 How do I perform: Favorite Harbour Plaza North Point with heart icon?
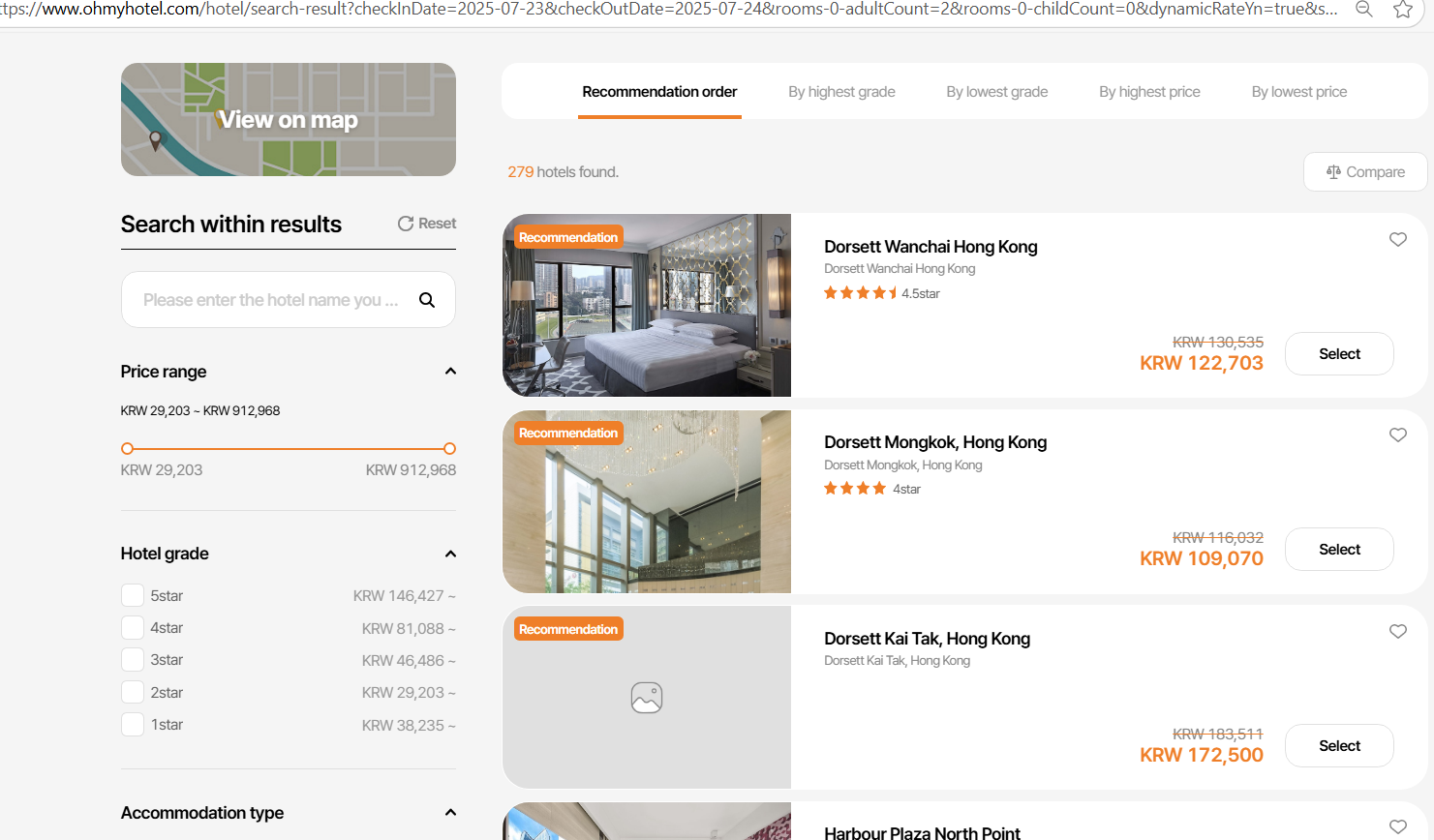point(1398,826)
